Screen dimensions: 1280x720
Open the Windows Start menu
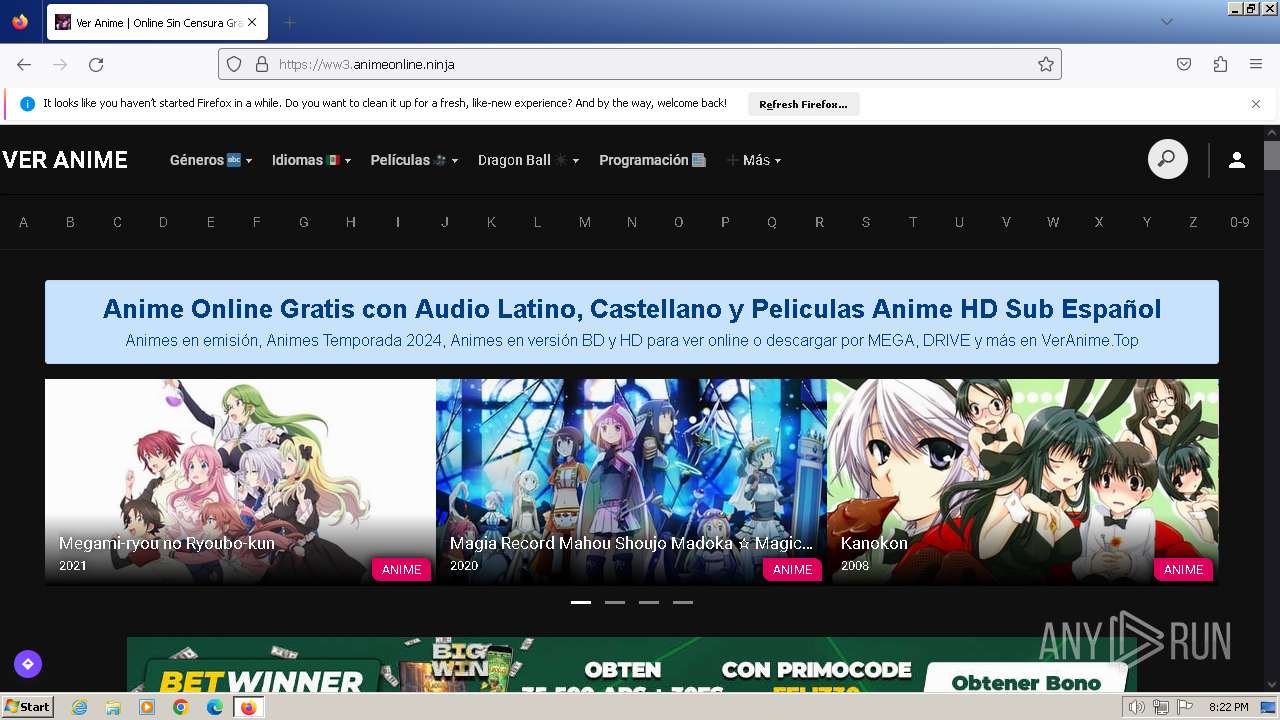27,707
